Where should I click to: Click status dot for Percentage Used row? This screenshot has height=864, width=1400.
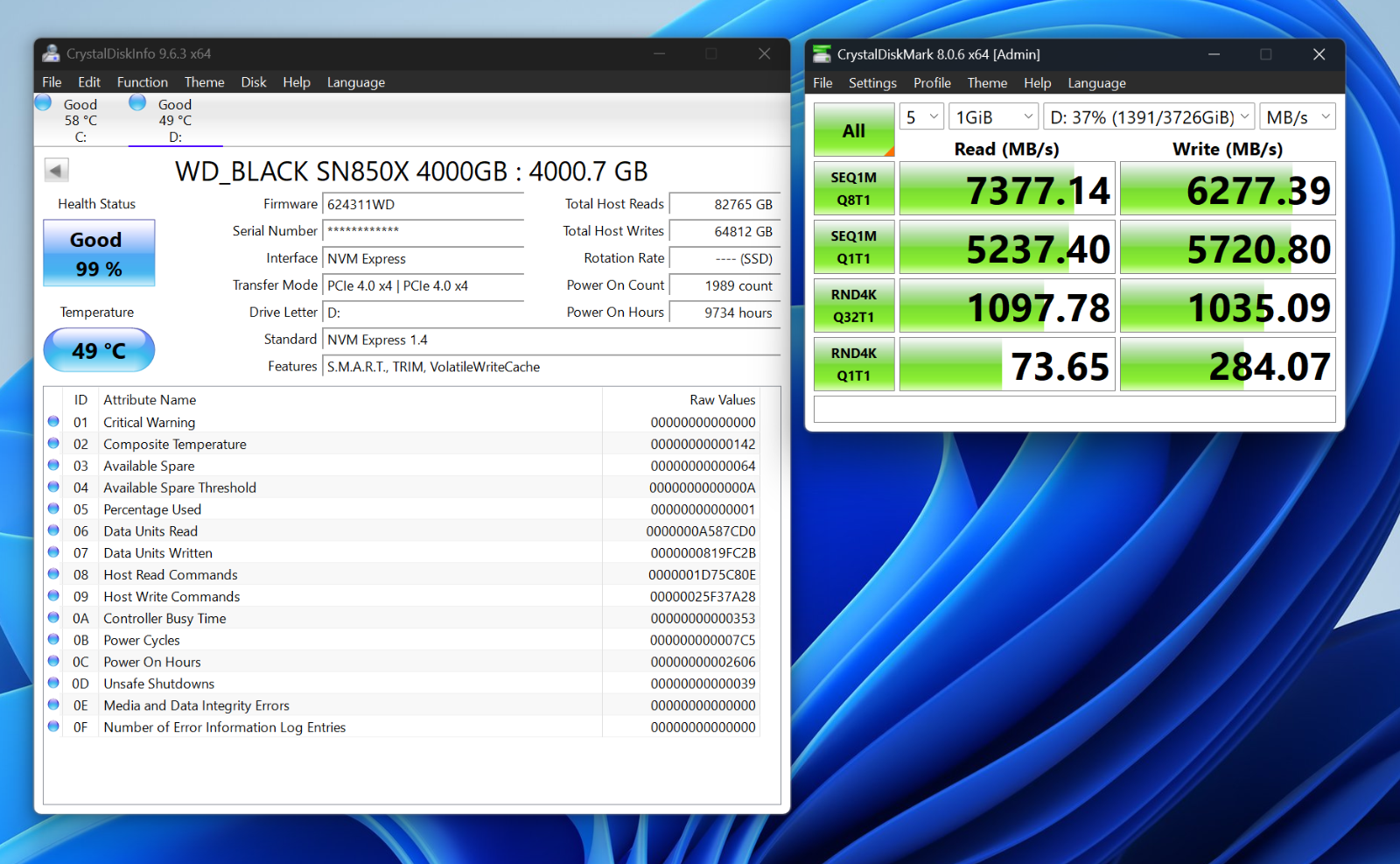tap(53, 509)
